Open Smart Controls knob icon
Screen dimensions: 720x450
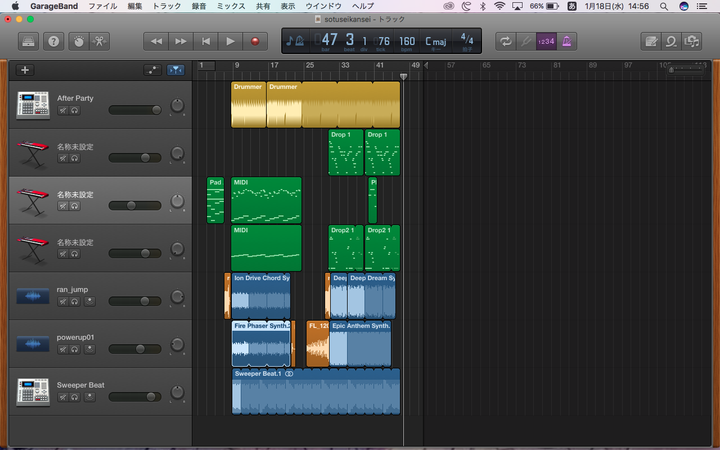point(77,41)
